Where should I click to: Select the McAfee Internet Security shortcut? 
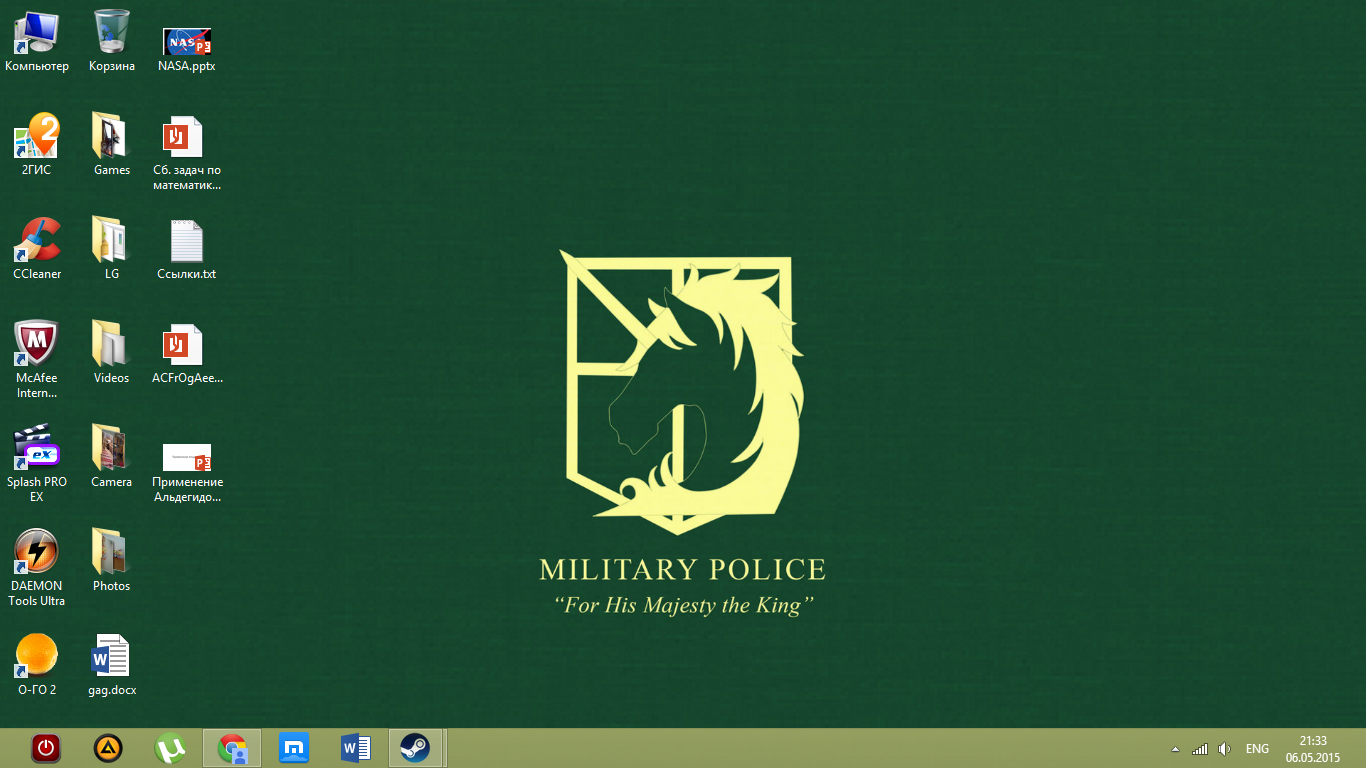tap(37, 360)
